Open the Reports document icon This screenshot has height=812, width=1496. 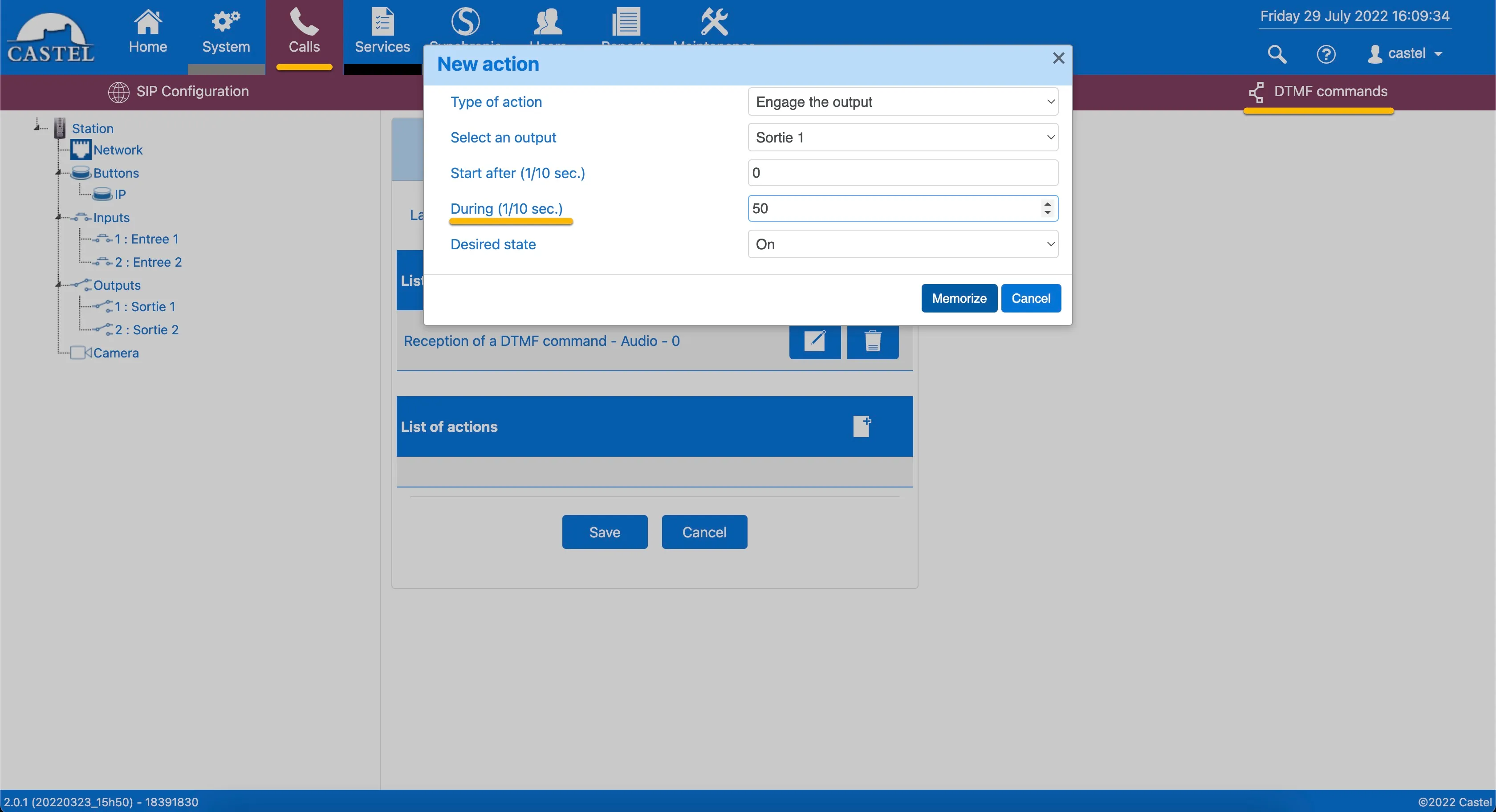pos(626,22)
